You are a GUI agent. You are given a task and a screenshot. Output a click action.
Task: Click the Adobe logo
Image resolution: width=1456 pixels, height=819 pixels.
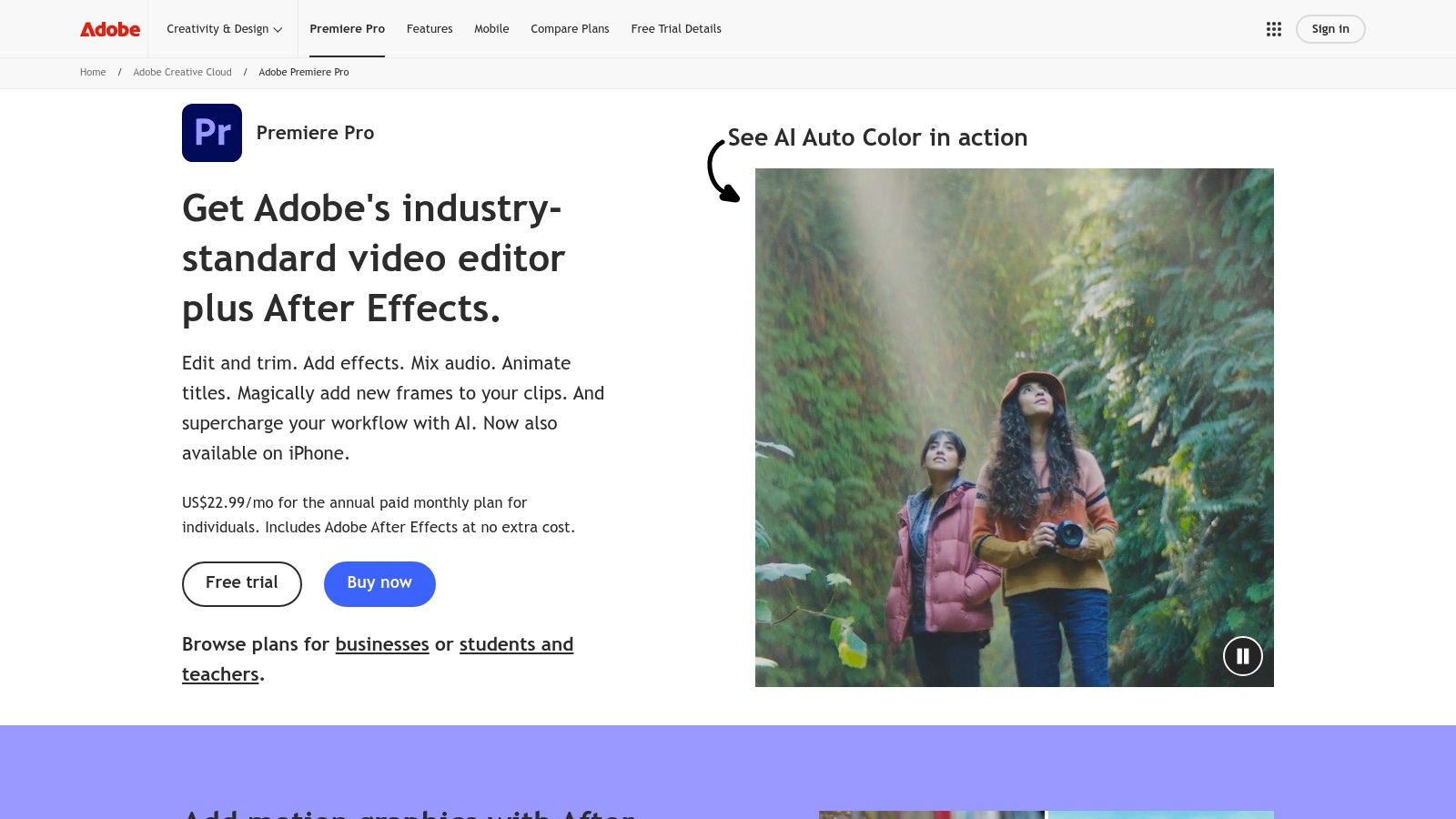110,29
